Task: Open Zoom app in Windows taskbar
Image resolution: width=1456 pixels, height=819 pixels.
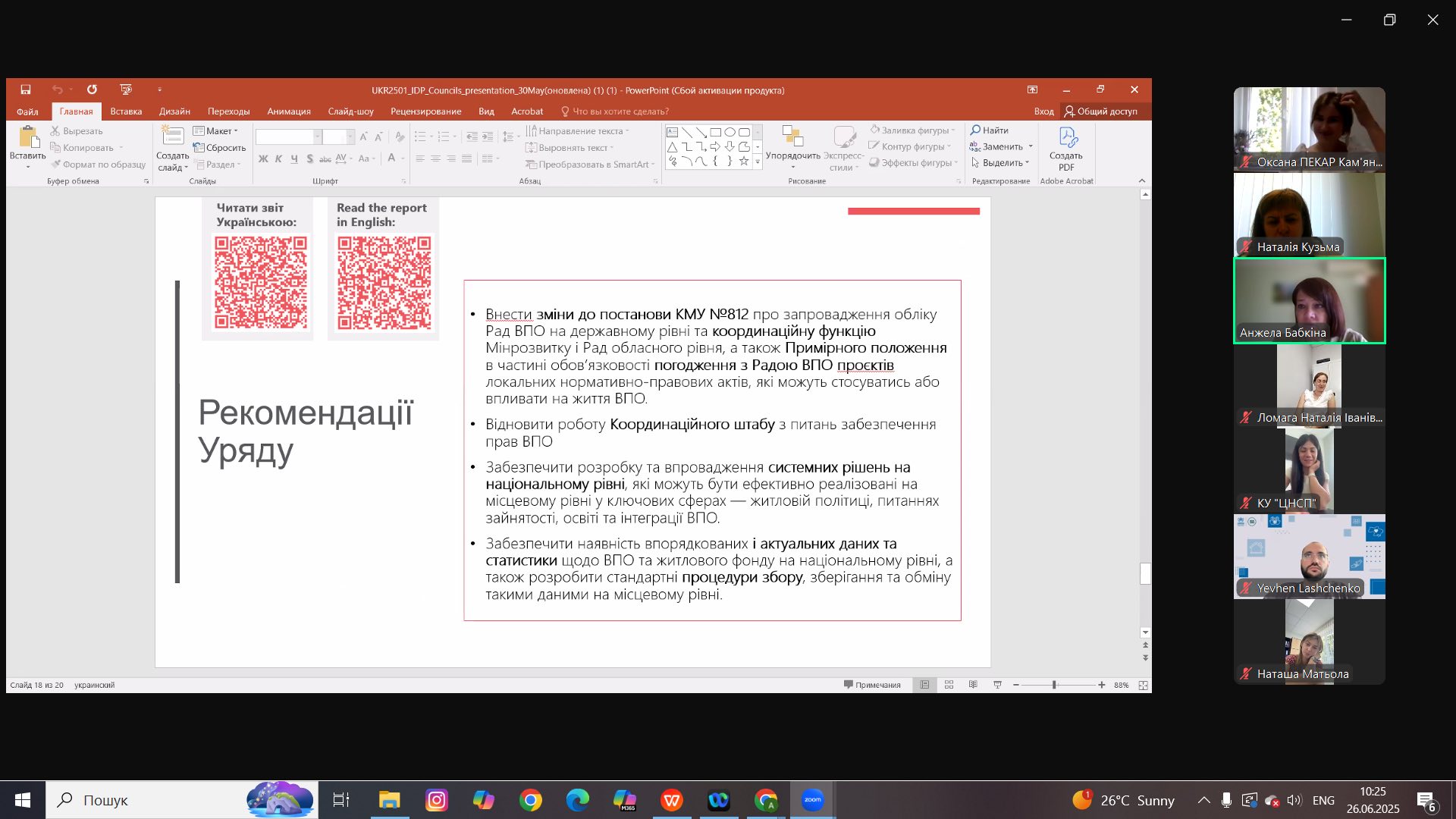Action: (x=812, y=800)
